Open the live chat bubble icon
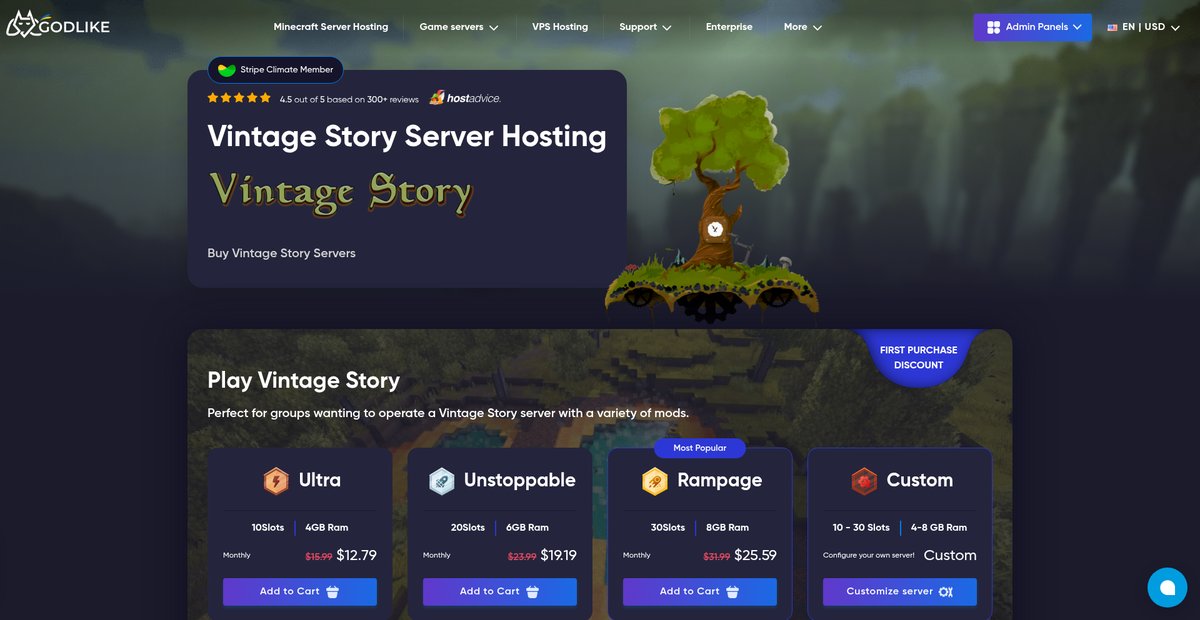This screenshot has width=1200, height=620. (1167, 587)
